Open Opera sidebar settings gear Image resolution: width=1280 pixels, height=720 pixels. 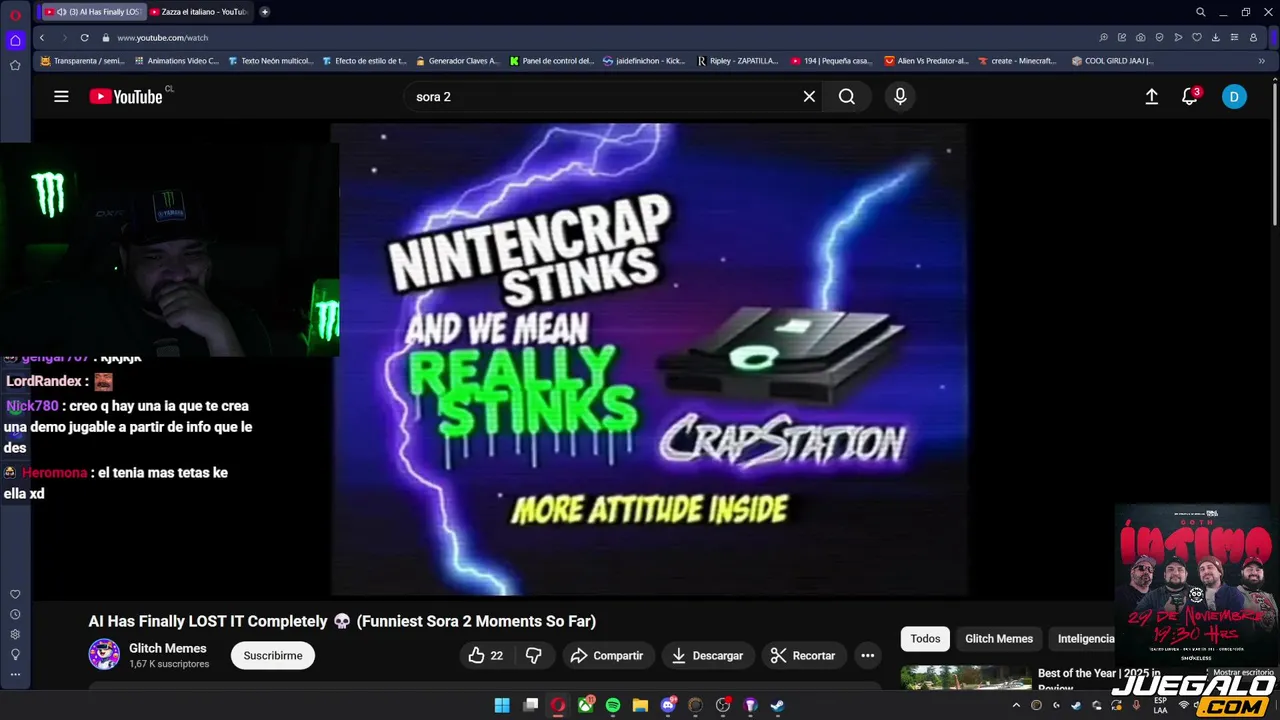15,634
